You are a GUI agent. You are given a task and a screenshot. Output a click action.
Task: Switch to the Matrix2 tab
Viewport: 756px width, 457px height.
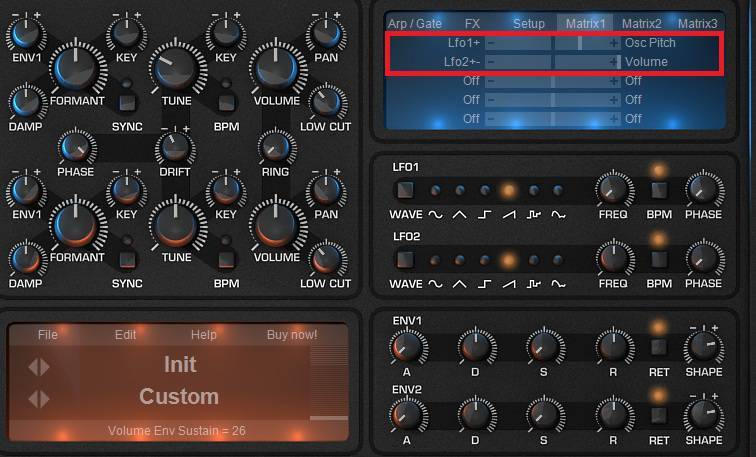pos(641,22)
